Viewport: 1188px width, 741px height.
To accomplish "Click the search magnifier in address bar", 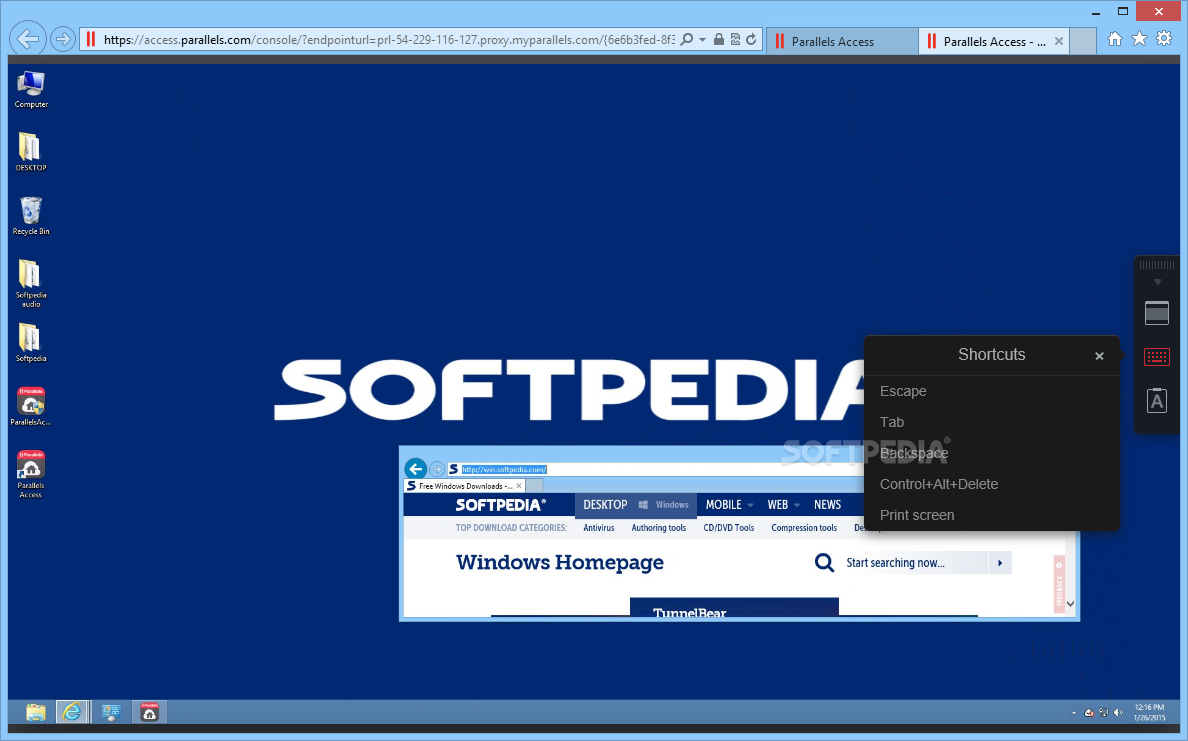I will click(x=686, y=39).
